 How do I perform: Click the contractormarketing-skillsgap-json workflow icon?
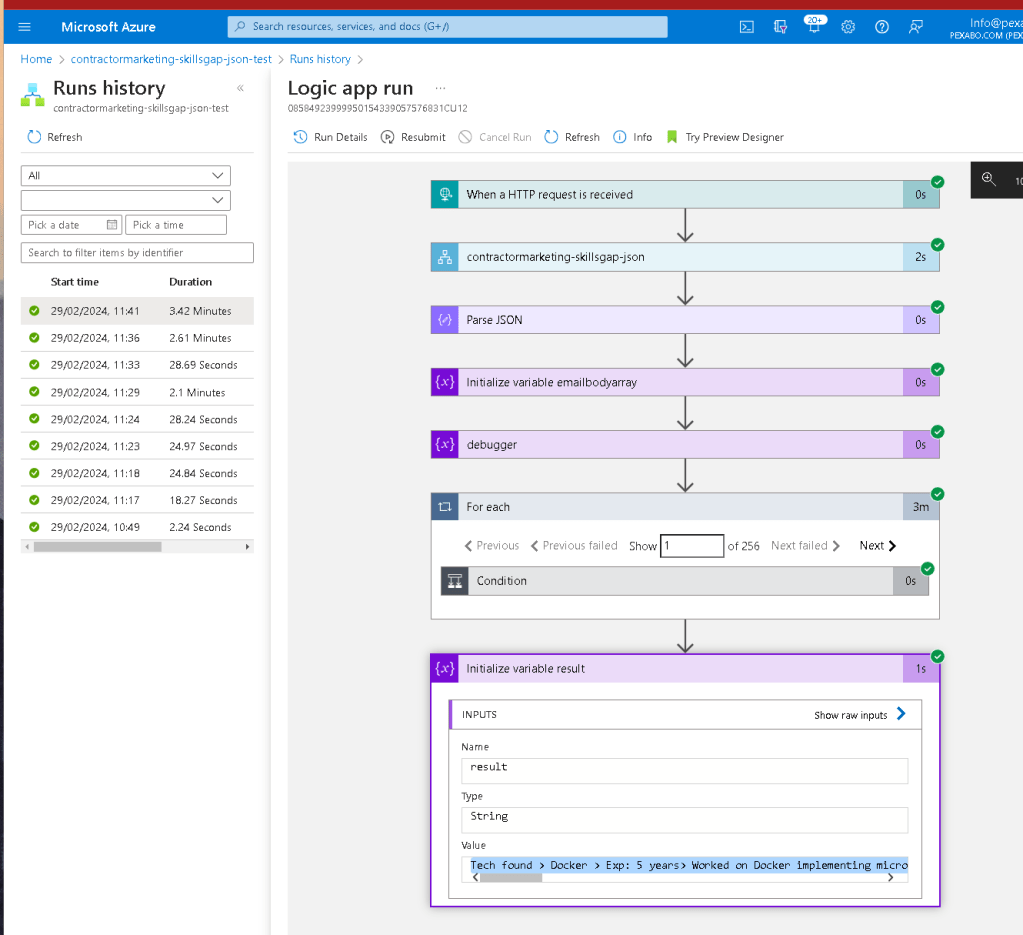tap(445, 257)
